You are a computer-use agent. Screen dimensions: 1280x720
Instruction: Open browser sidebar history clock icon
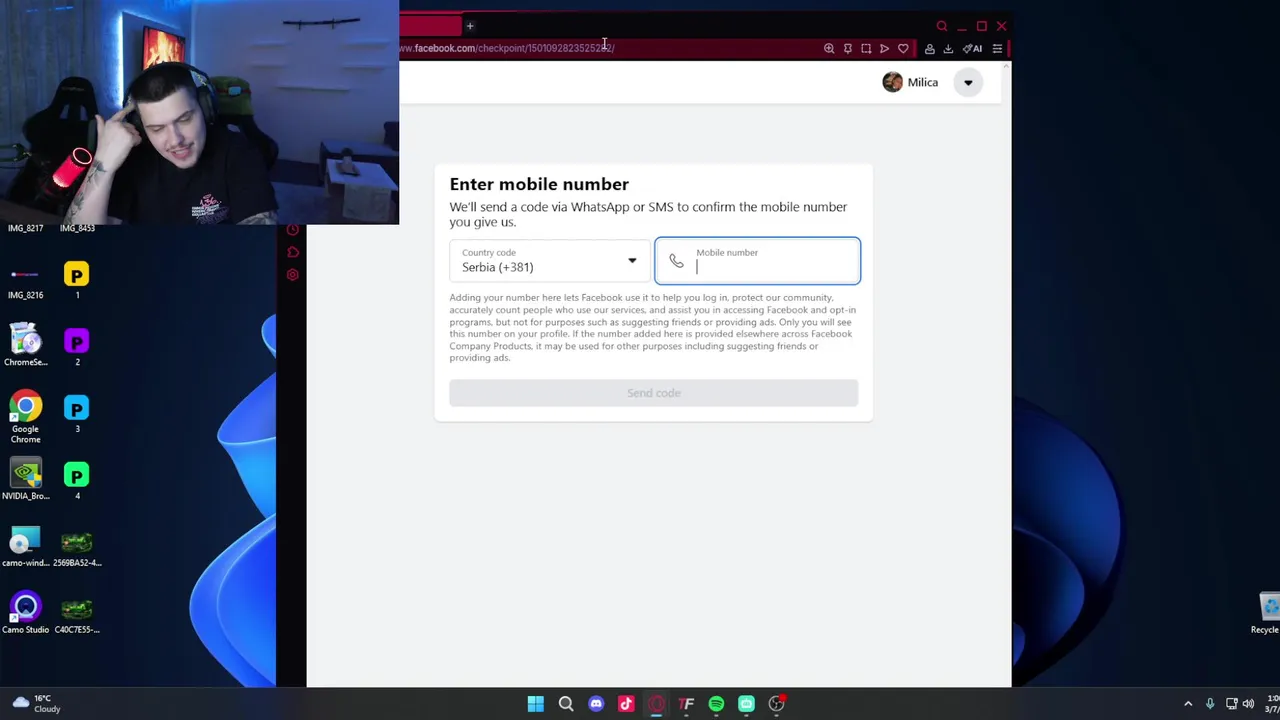tap(292, 230)
